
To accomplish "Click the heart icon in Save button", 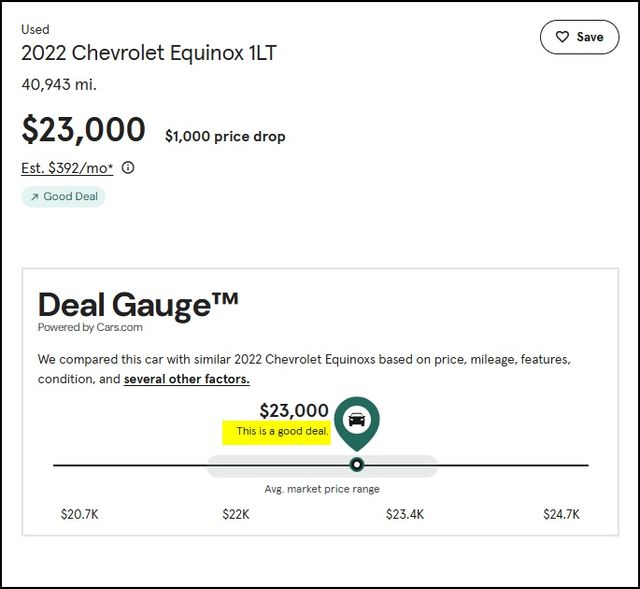I will pos(562,37).
